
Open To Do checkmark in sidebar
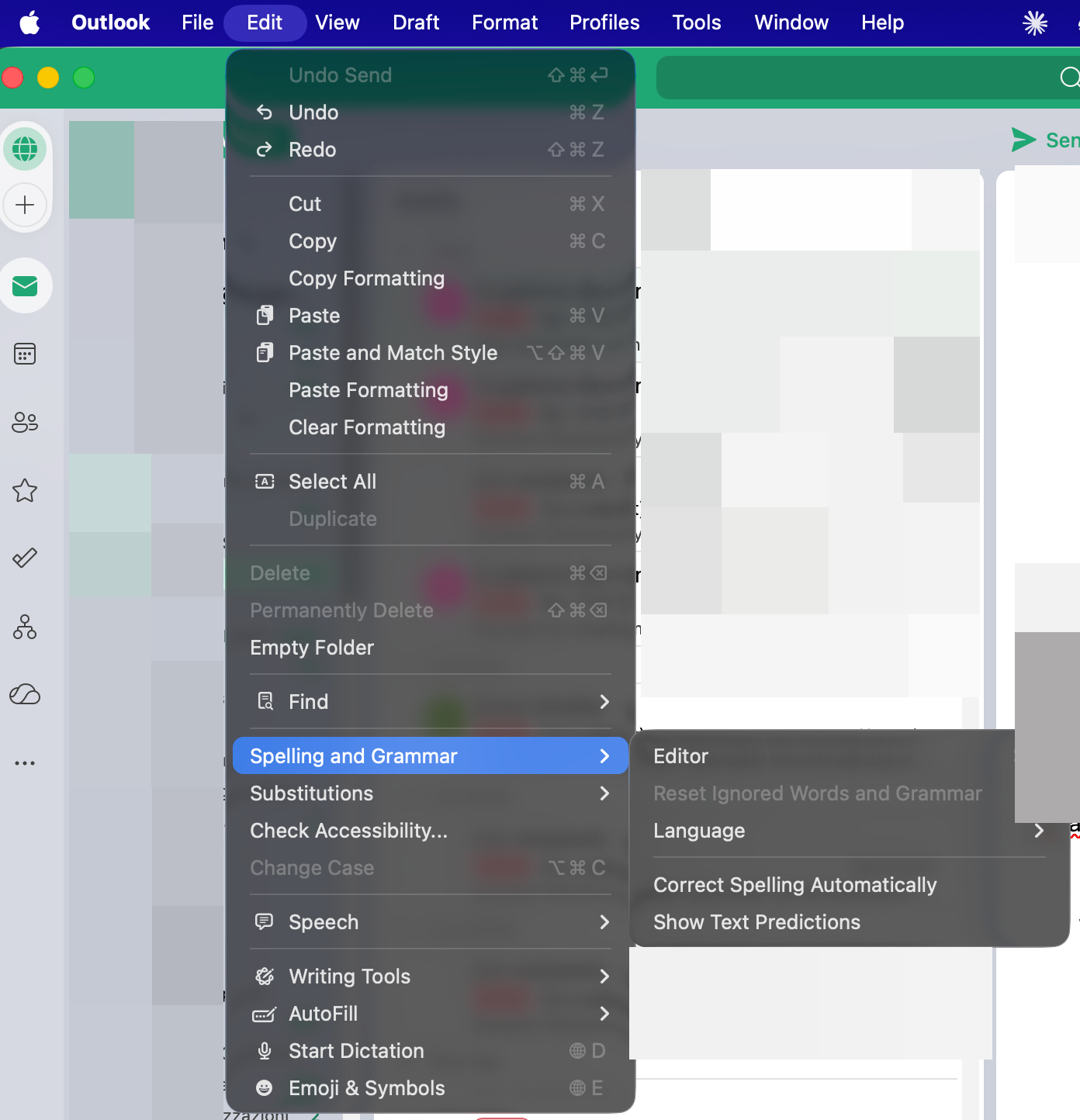(25, 558)
